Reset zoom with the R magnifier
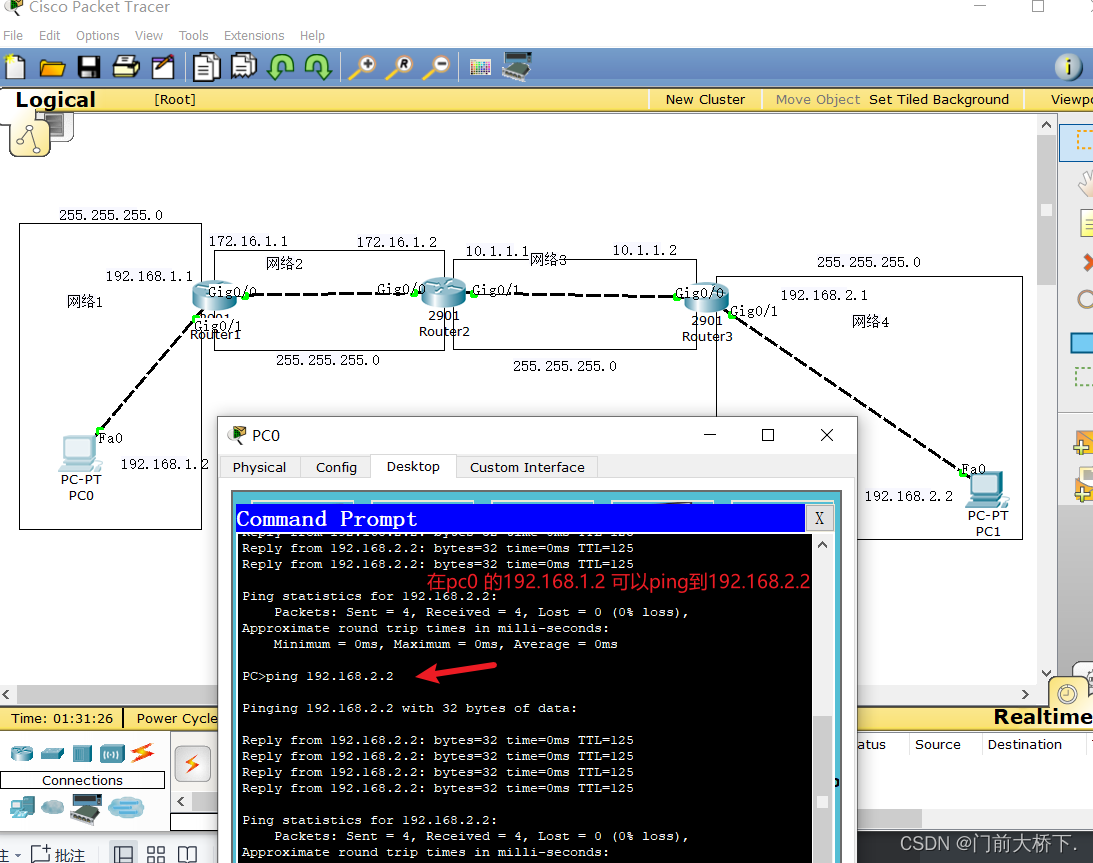The image size is (1093, 863). coord(400,68)
